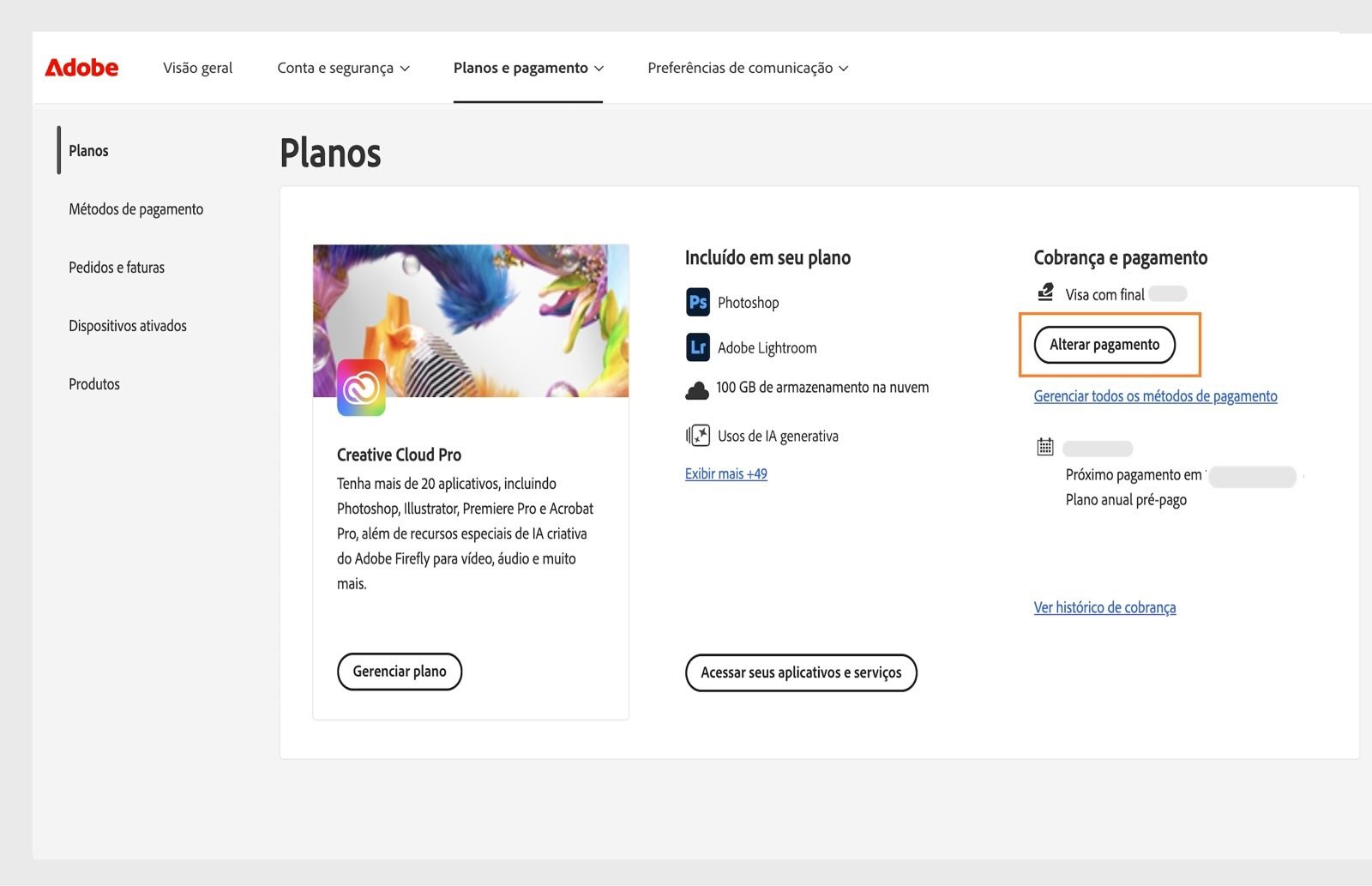The height and width of the screenshot is (886, 1372).
Task: Click 100 GB de armazenamento na nuvem text
Action: pyautogui.click(x=822, y=387)
